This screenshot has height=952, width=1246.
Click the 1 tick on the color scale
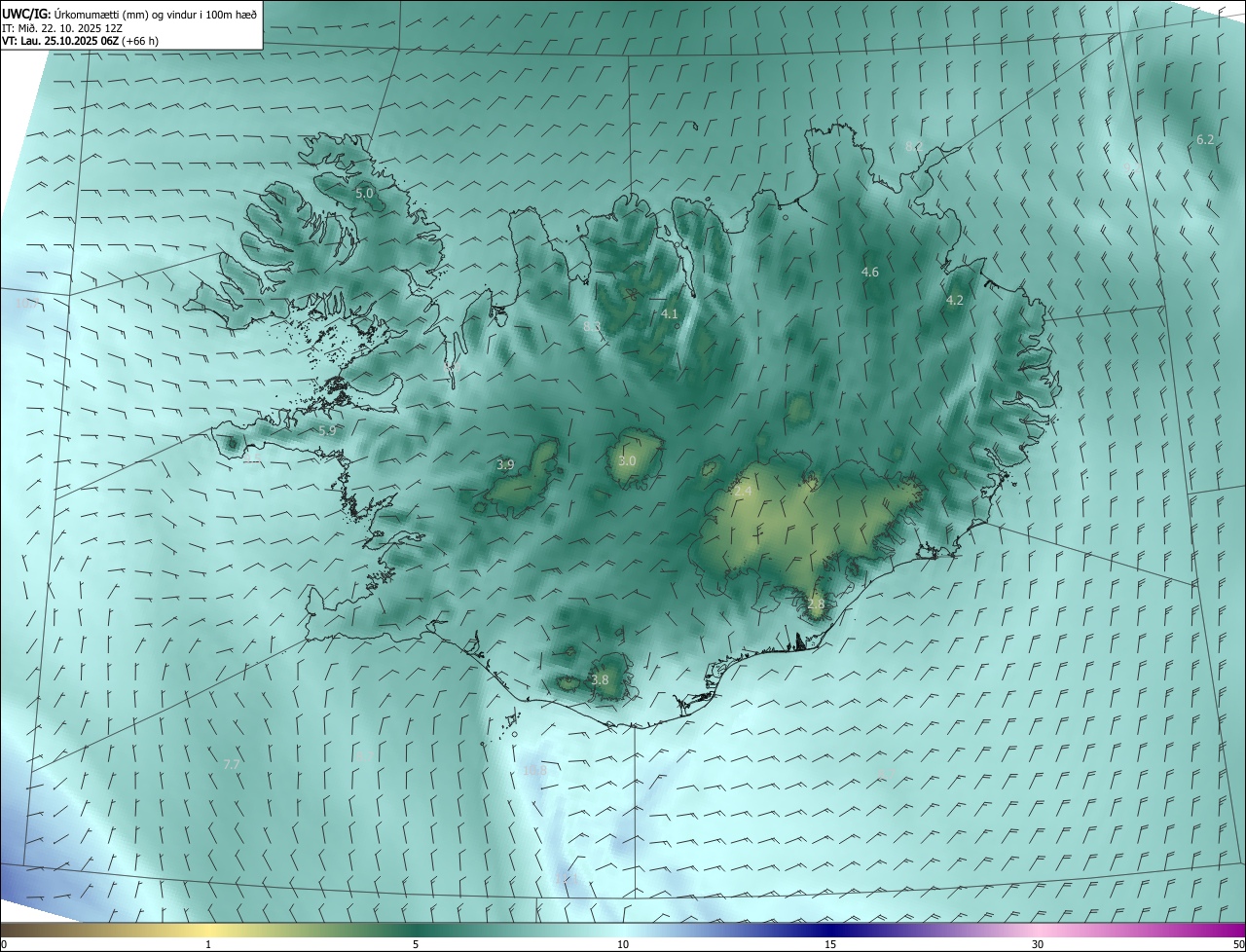pos(208,945)
